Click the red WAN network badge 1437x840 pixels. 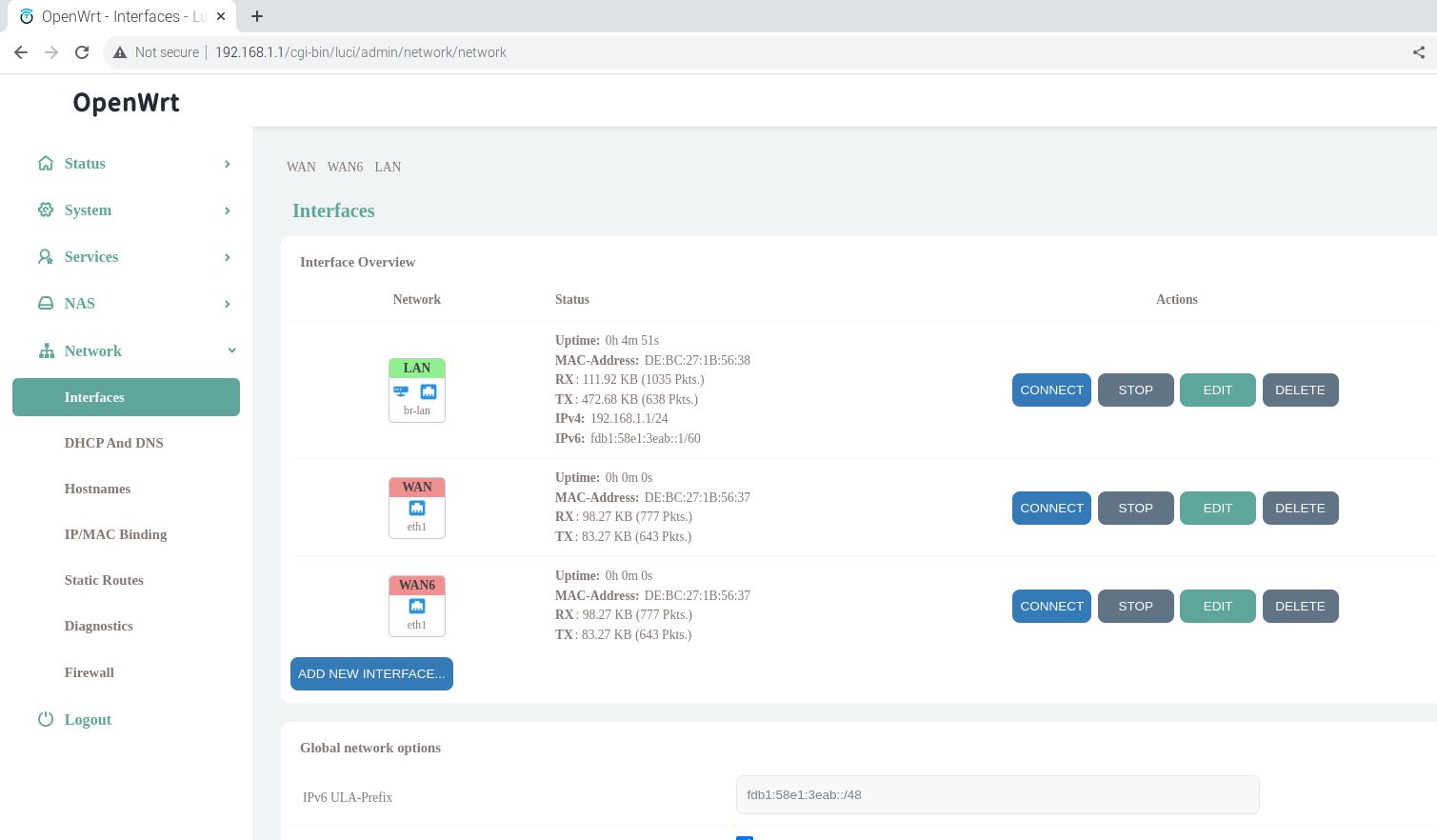[x=417, y=487]
